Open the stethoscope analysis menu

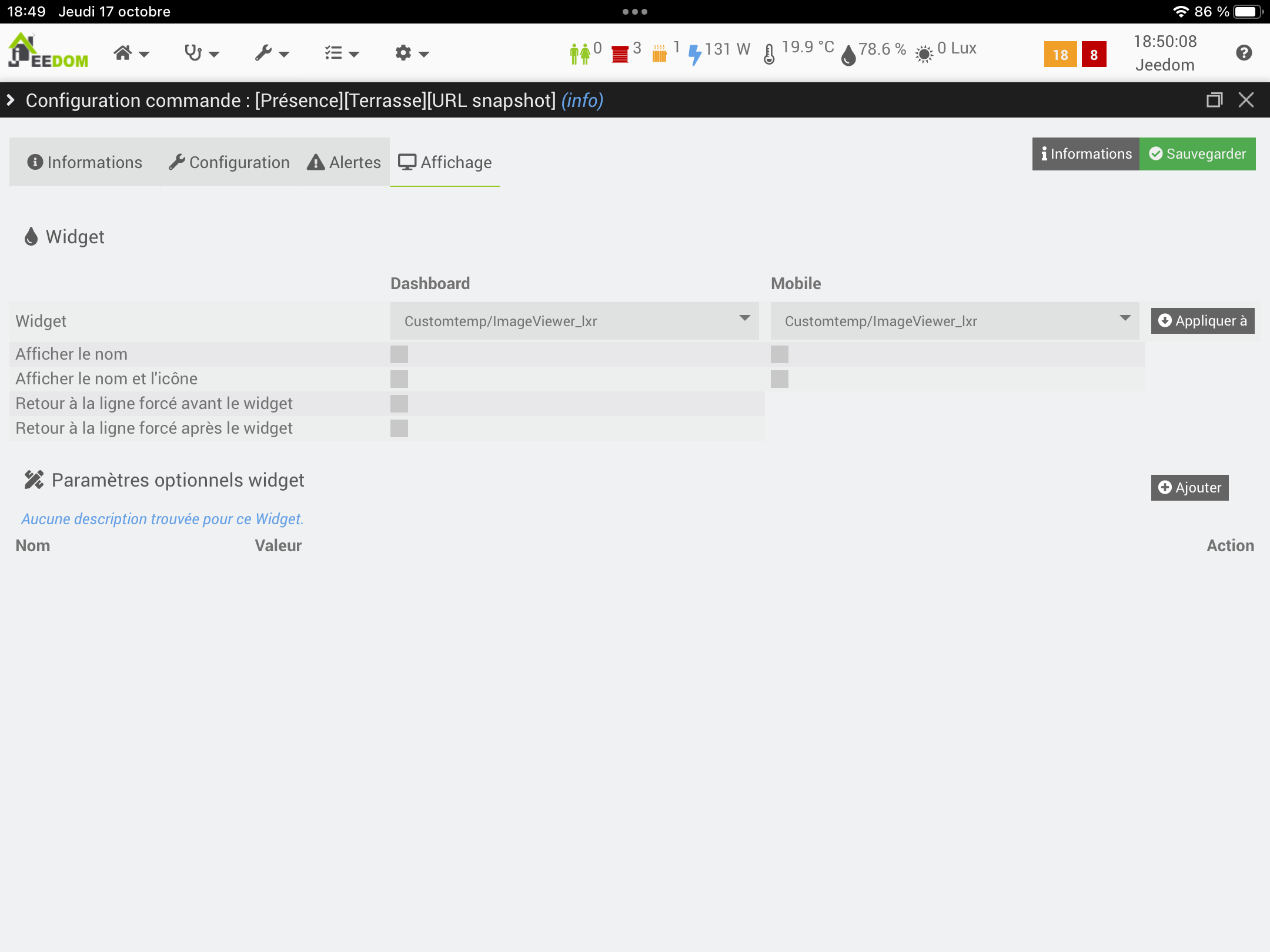click(x=201, y=53)
